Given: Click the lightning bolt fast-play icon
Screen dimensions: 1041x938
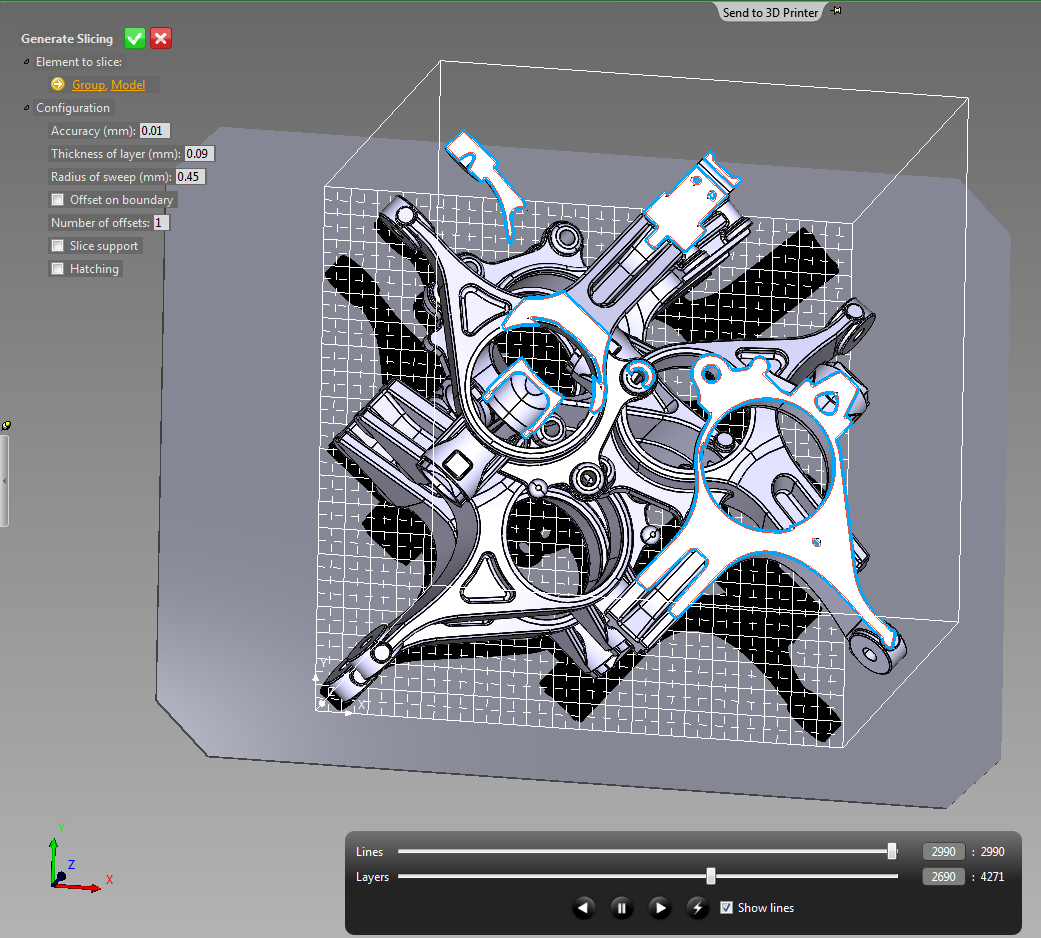Looking at the screenshot, I should tap(698, 908).
